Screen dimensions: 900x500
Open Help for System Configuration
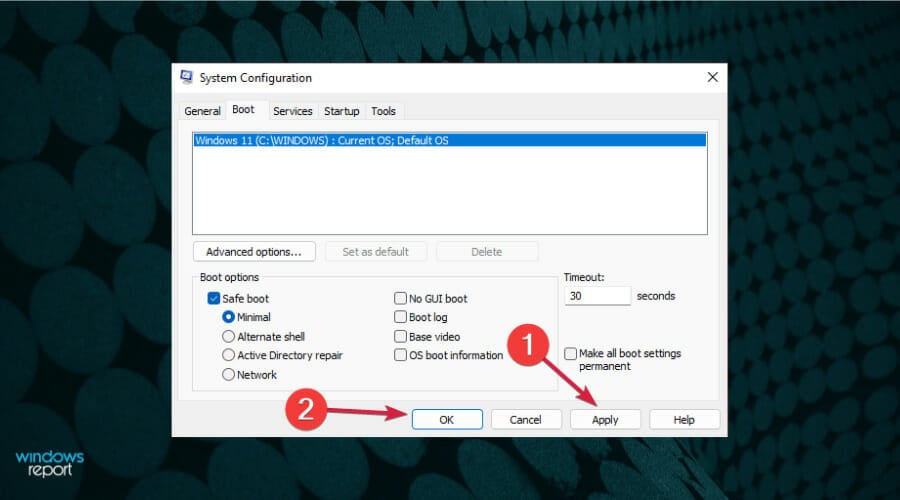(684, 420)
